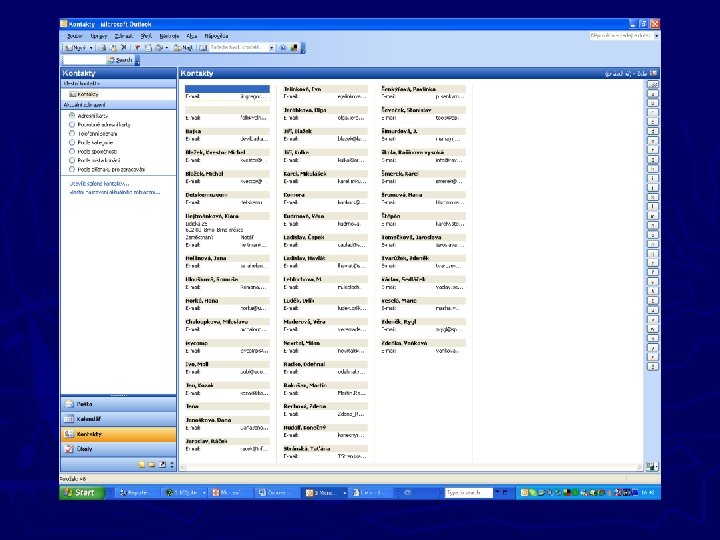720x540 pixels.
Task: Select the Bajka contact card
Action: 227,135
